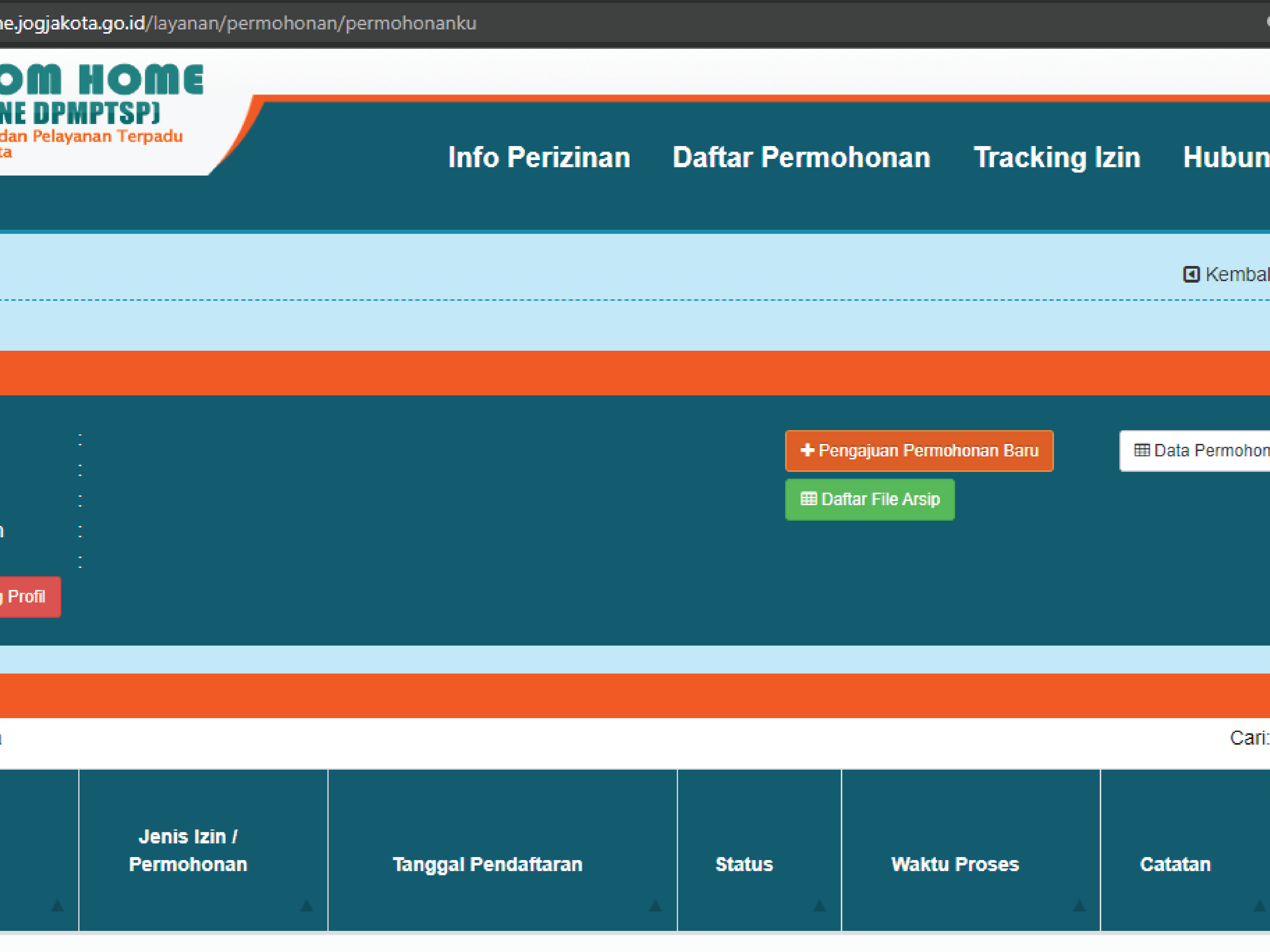Click the browser address bar URL
The height and width of the screenshot is (952, 1270).
[x=238, y=23]
